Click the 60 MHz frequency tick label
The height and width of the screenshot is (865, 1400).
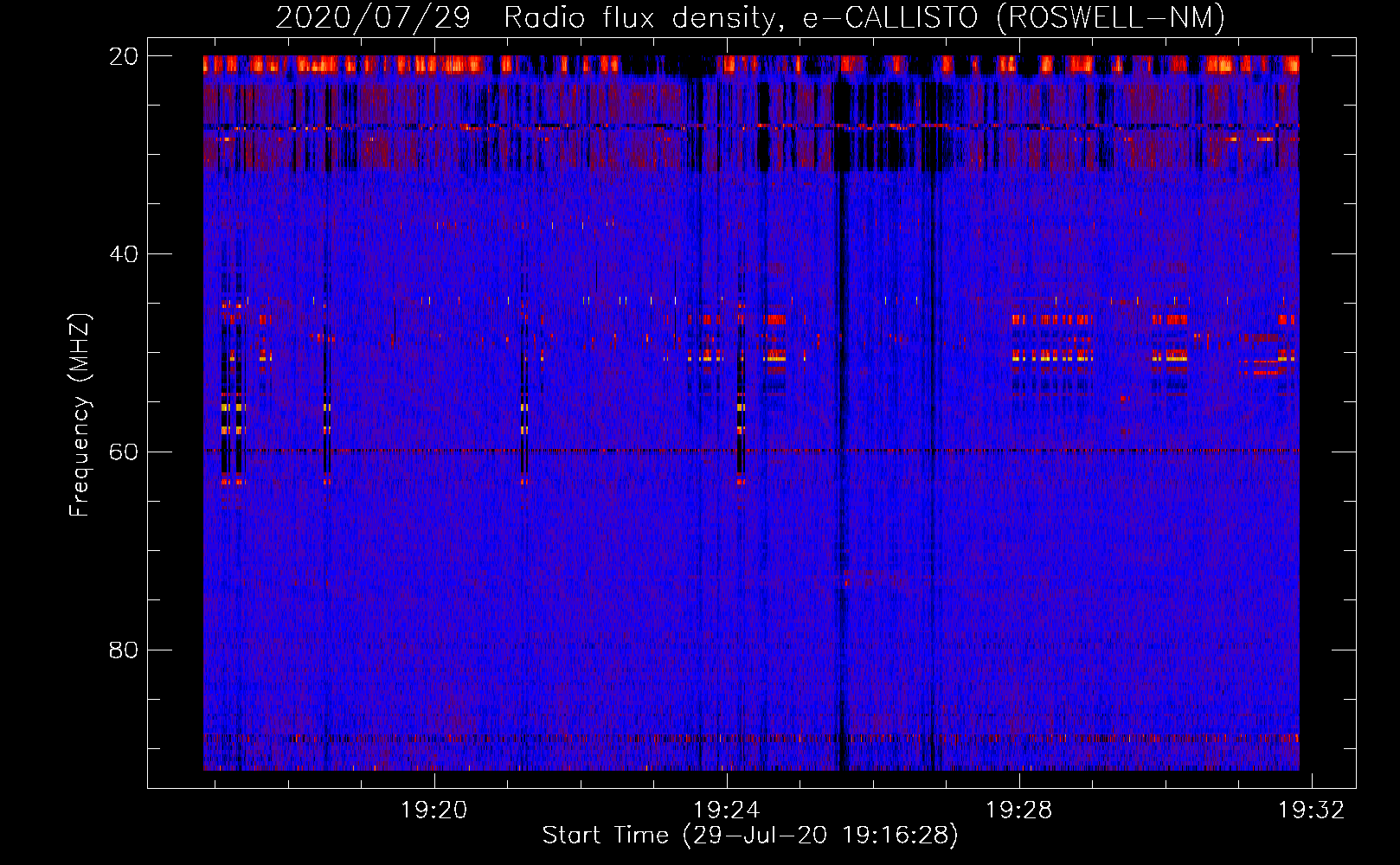click(x=123, y=452)
